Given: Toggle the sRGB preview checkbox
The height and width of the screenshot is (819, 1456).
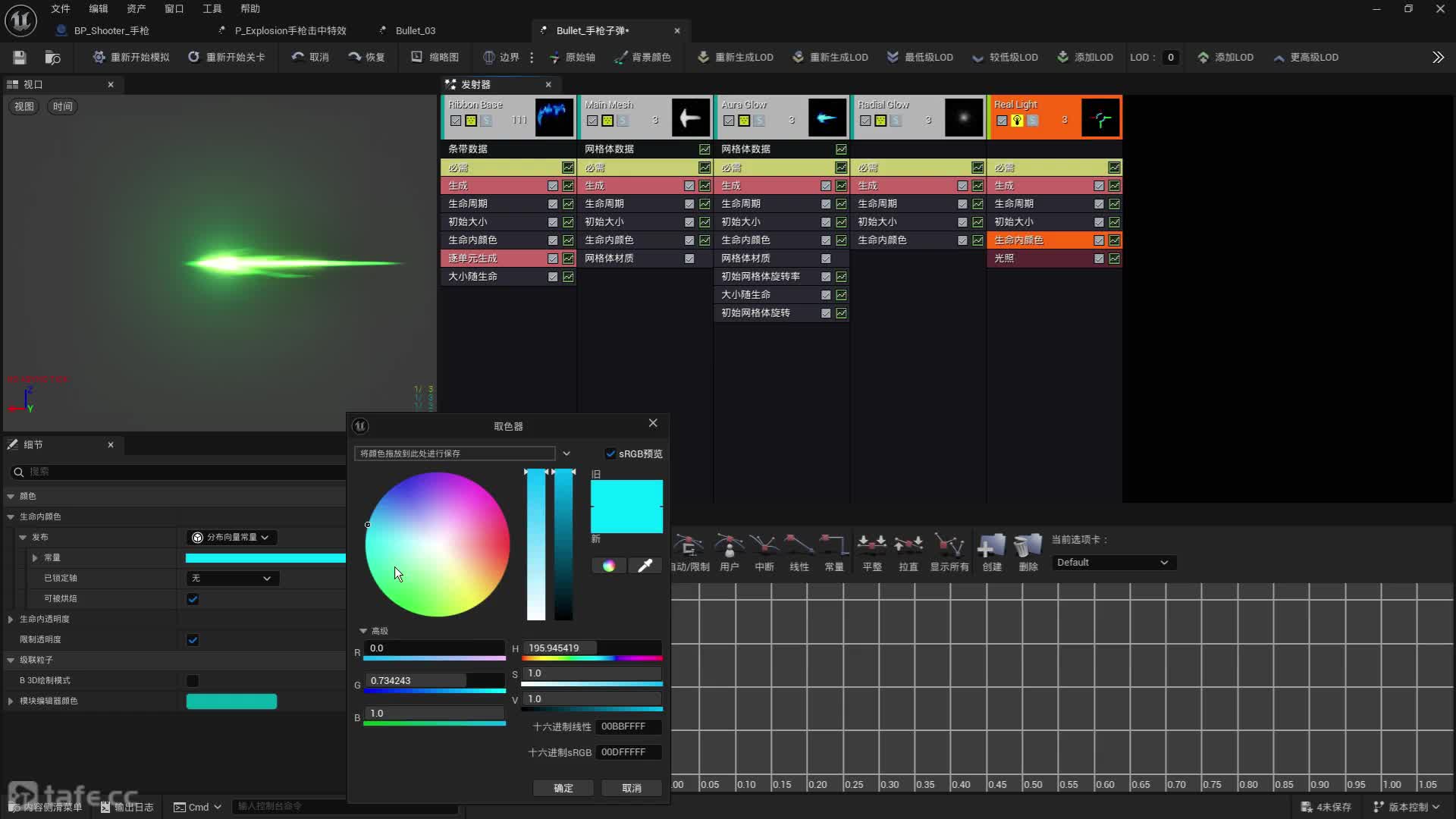Looking at the screenshot, I should pos(610,453).
